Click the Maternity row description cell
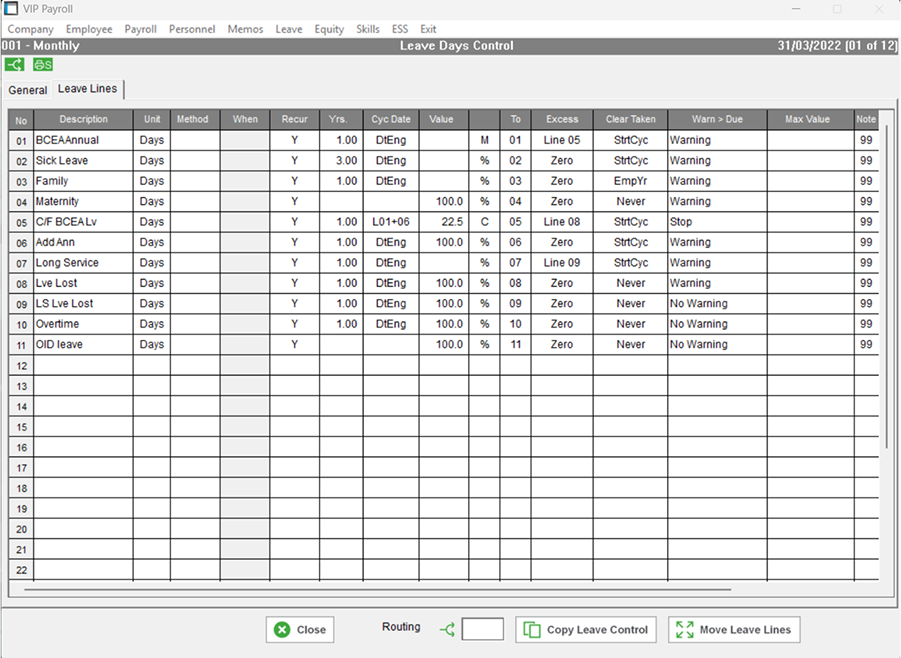The image size is (901, 658). pos(82,201)
